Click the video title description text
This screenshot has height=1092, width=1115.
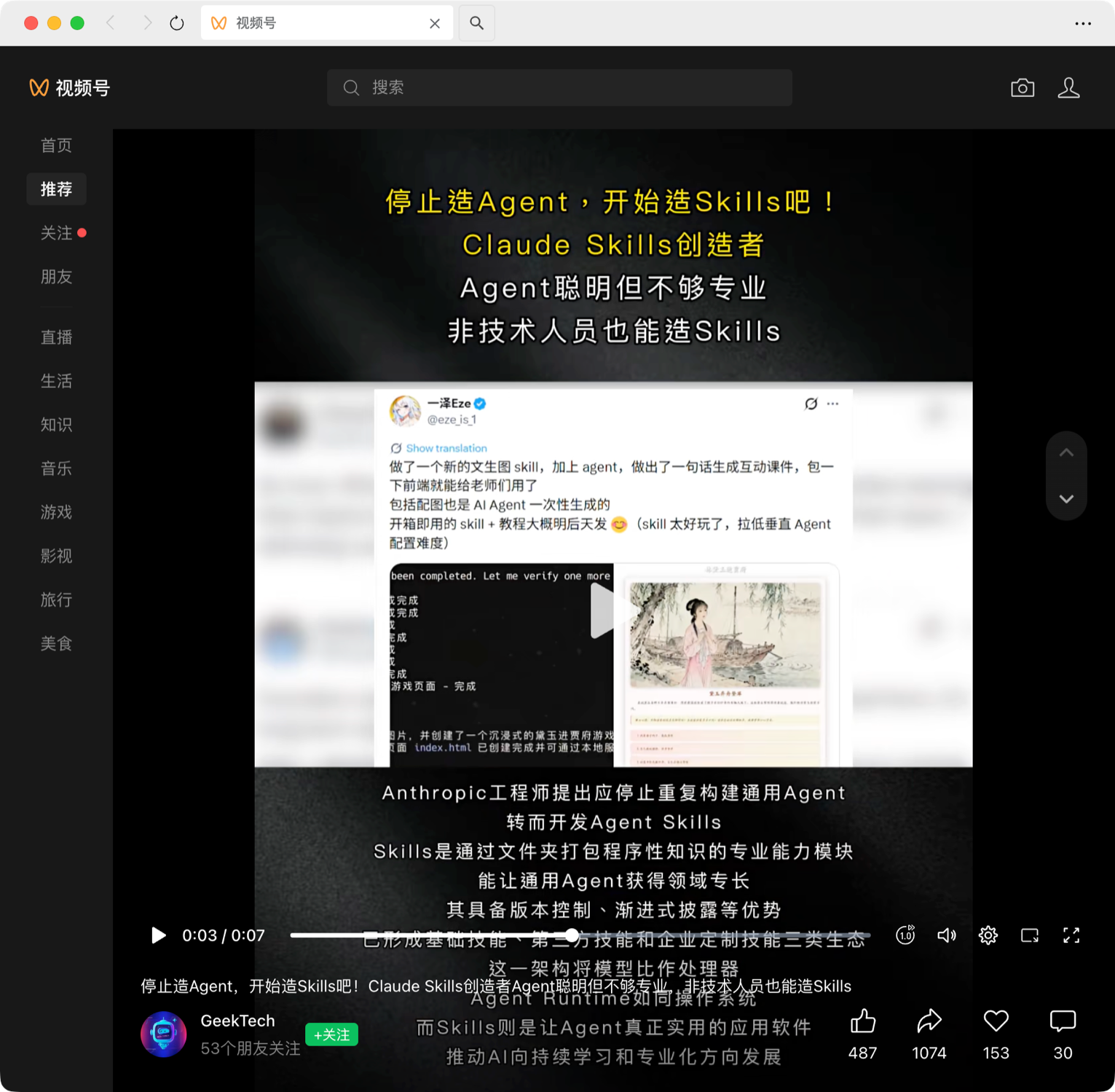click(x=496, y=986)
